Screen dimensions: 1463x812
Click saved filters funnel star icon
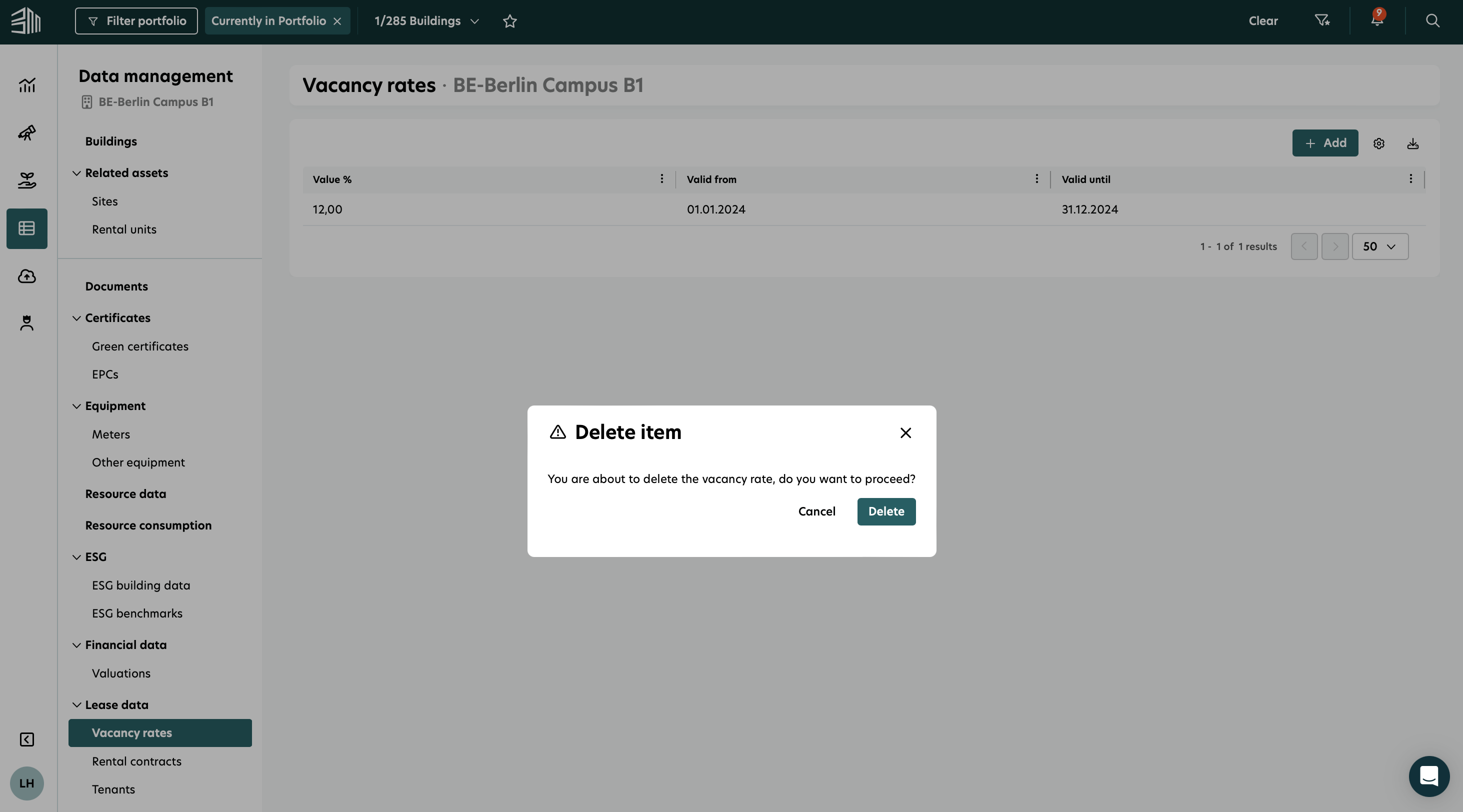click(1321, 21)
